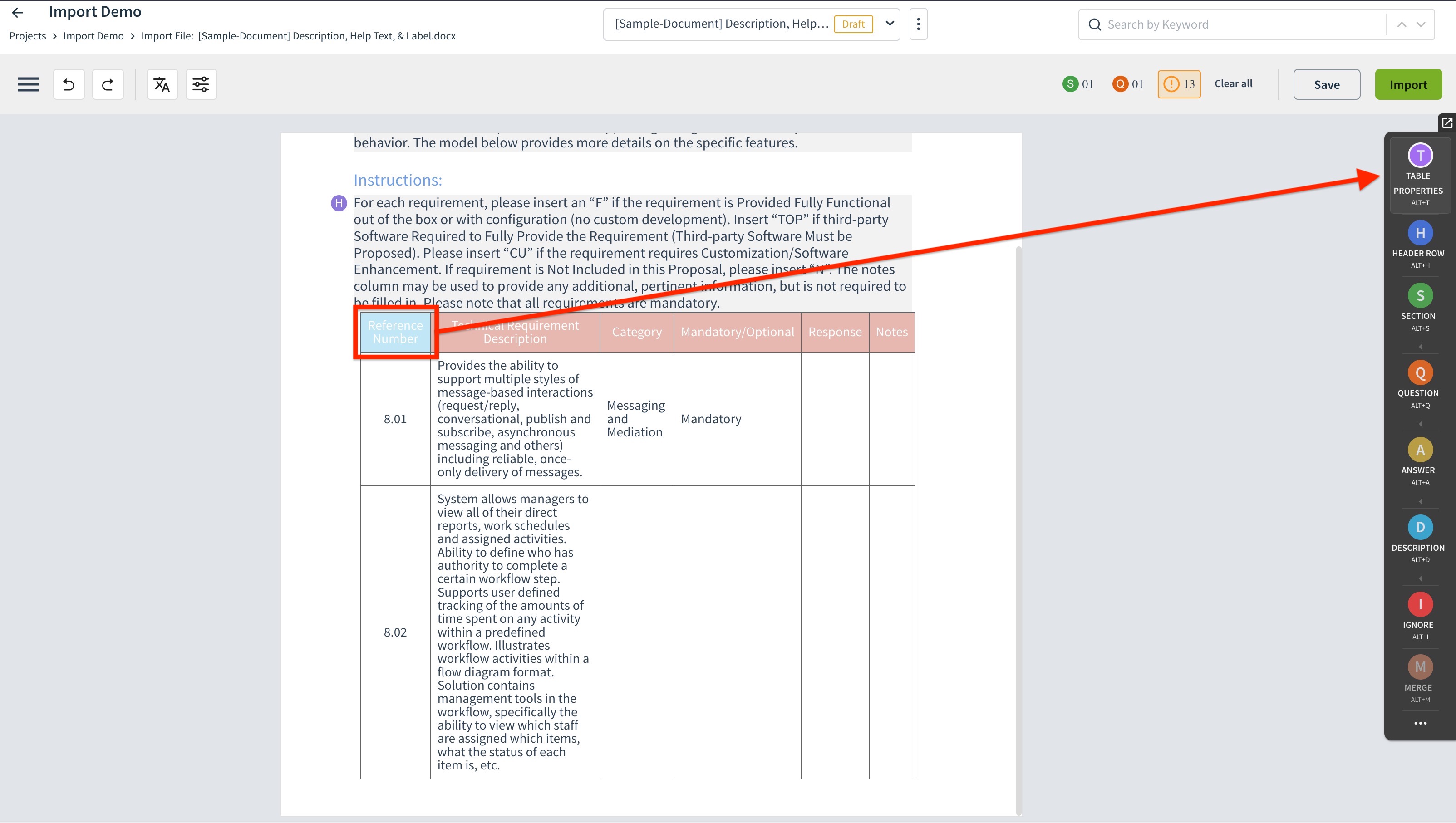Select the Mandatory/Optional header cell
Image resolution: width=1456 pixels, height=823 pixels.
click(738, 333)
